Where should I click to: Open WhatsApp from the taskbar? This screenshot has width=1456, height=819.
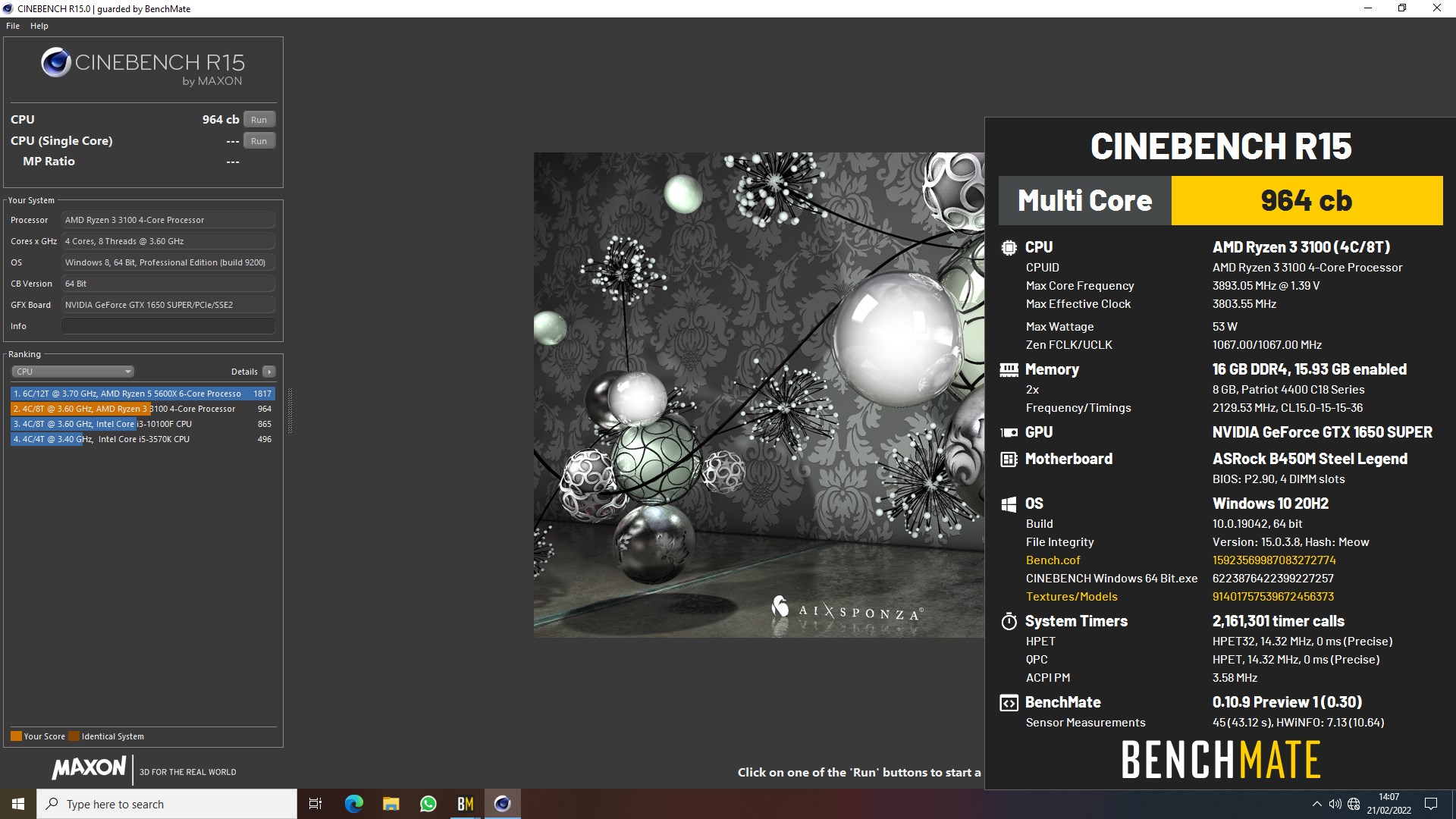(x=428, y=804)
